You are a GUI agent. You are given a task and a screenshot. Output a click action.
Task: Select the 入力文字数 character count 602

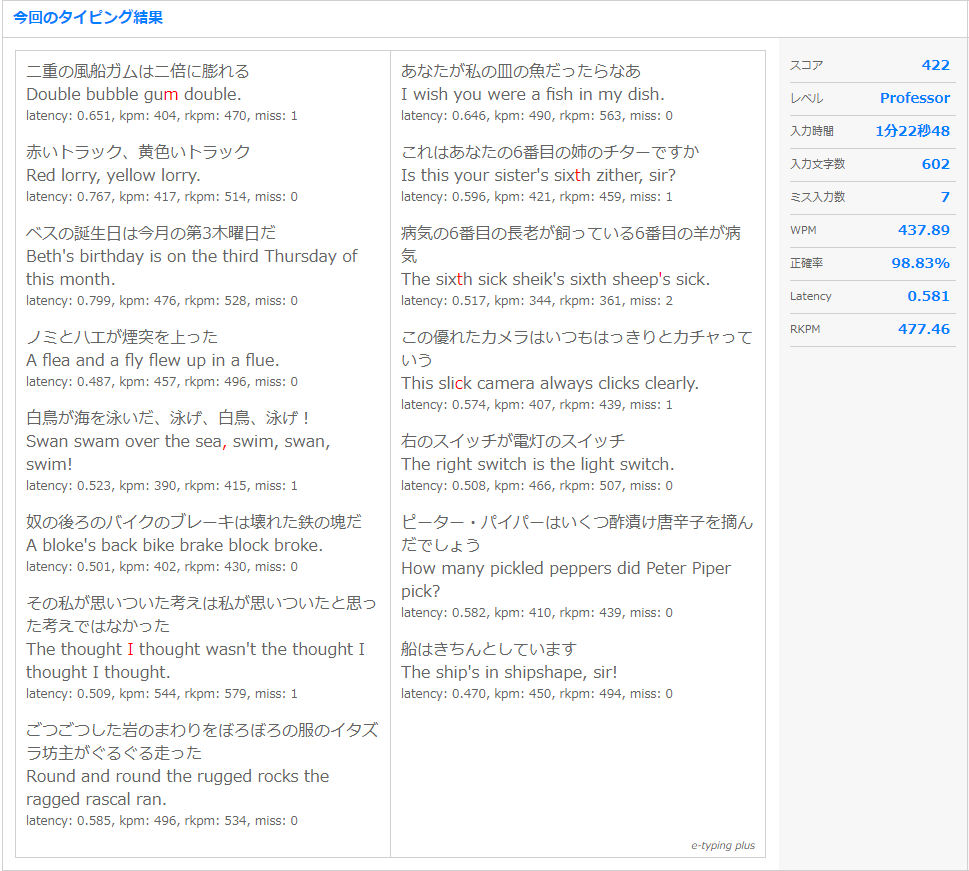click(934, 164)
